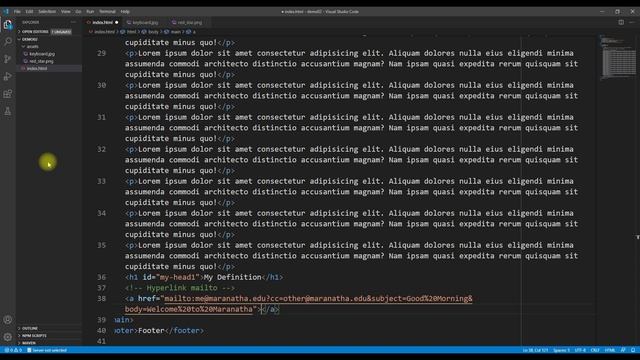The width and height of the screenshot is (640, 360).
Task: Click the CRLF end-of-line indicator
Action: point(595,350)
